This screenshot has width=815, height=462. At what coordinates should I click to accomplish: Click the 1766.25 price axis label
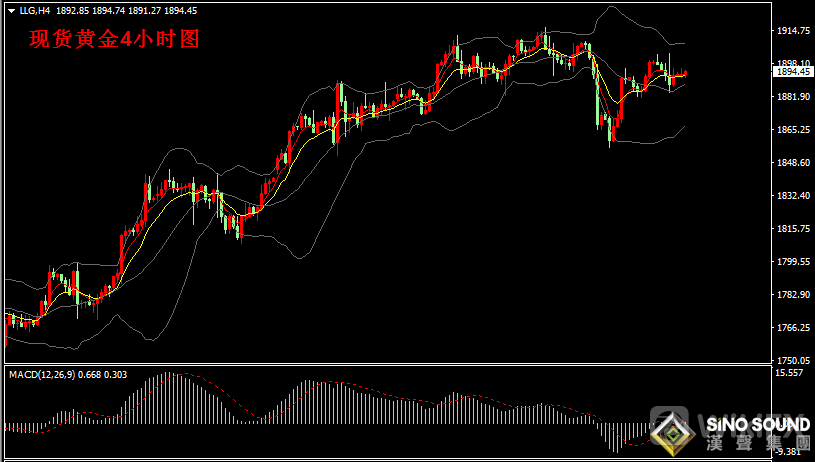point(793,328)
